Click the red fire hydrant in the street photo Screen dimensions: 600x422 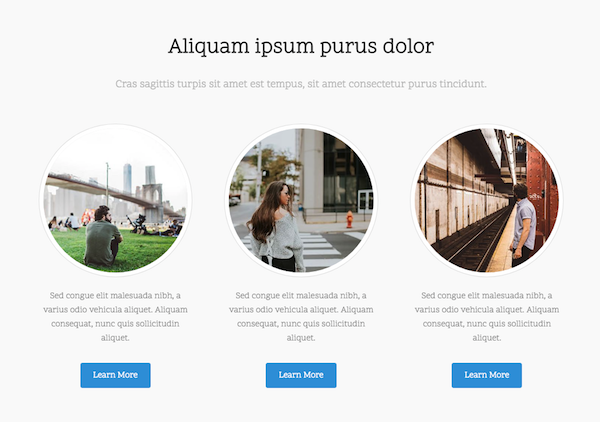click(x=349, y=220)
